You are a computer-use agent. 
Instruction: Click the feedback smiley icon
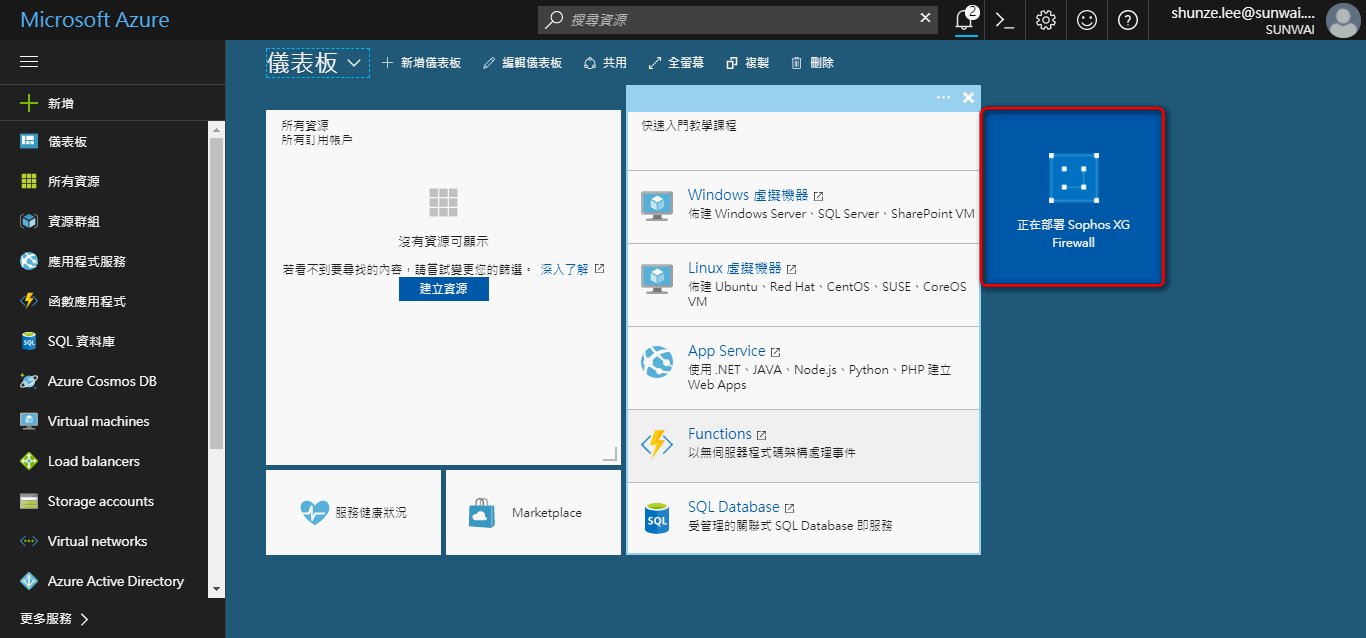1087,20
